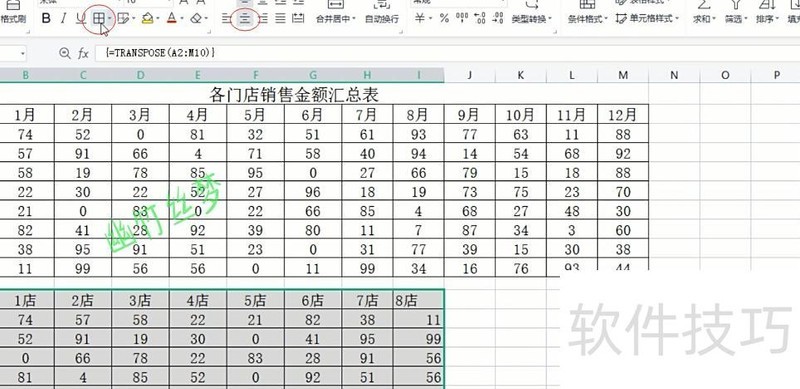Image resolution: width=800 pixels, height=389 pixels.
Task: Open the border style dropdown arrow
Action: 110,19
